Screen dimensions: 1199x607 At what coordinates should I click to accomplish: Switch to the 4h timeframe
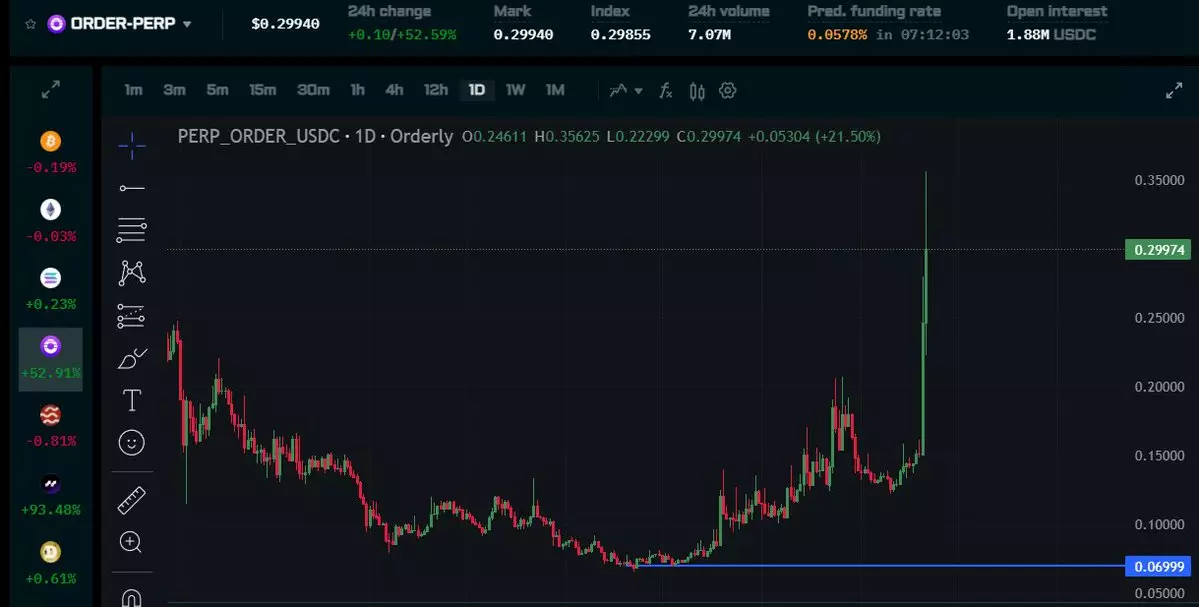point(394,91)
